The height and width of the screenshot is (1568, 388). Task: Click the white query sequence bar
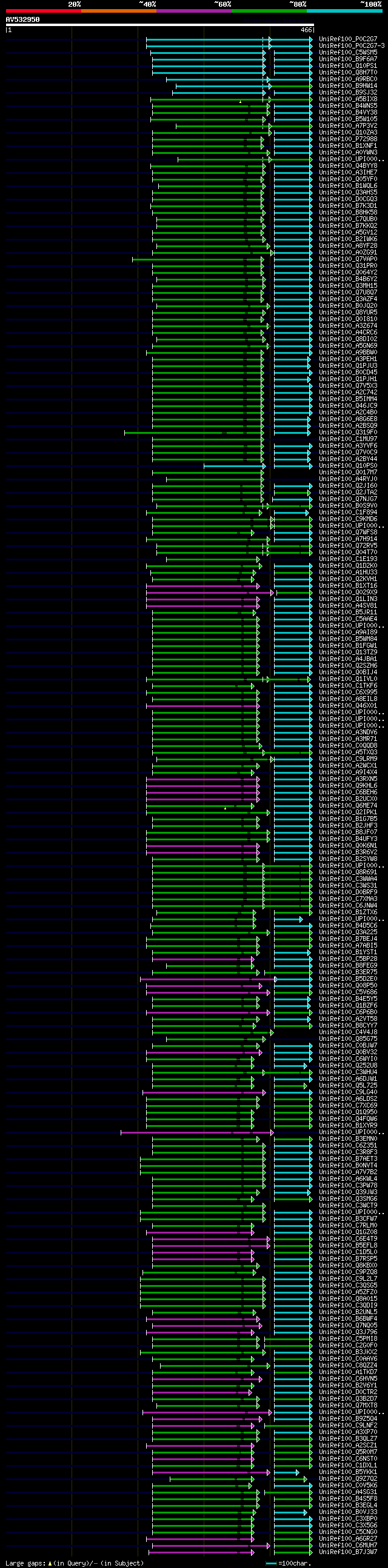(159, 25)
